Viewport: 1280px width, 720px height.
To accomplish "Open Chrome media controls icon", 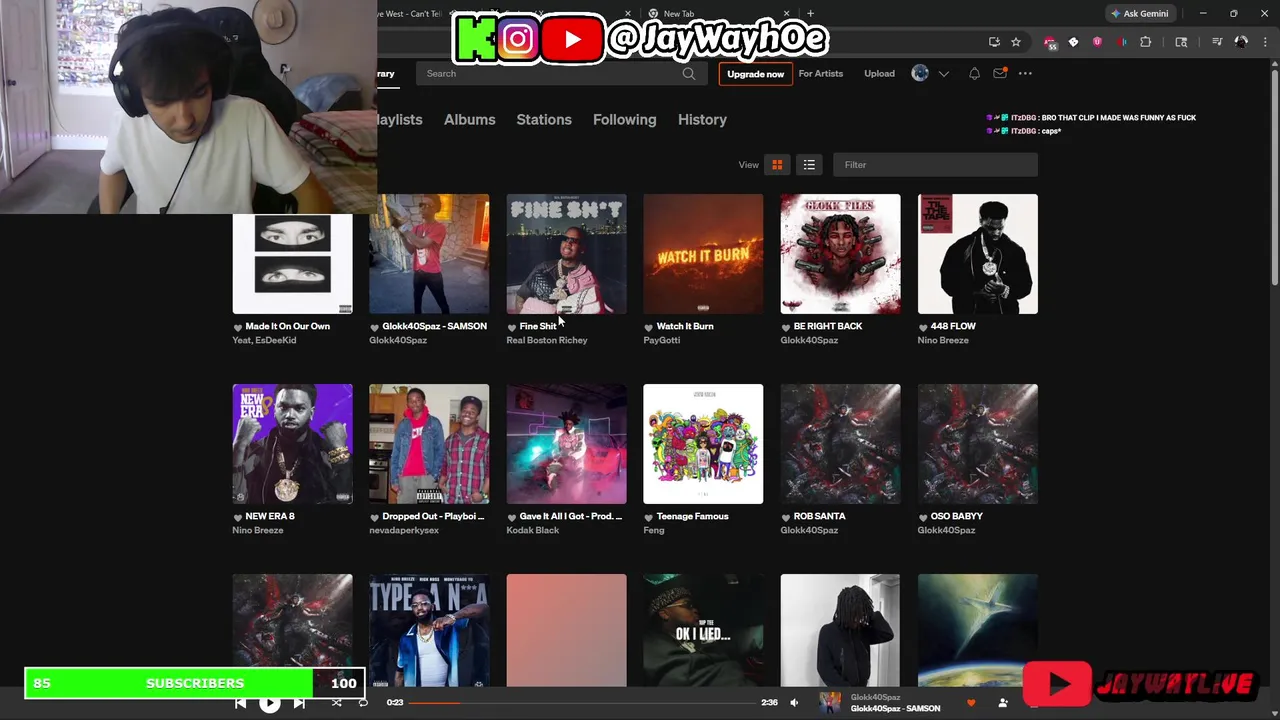I will (x=1217, y=42).
